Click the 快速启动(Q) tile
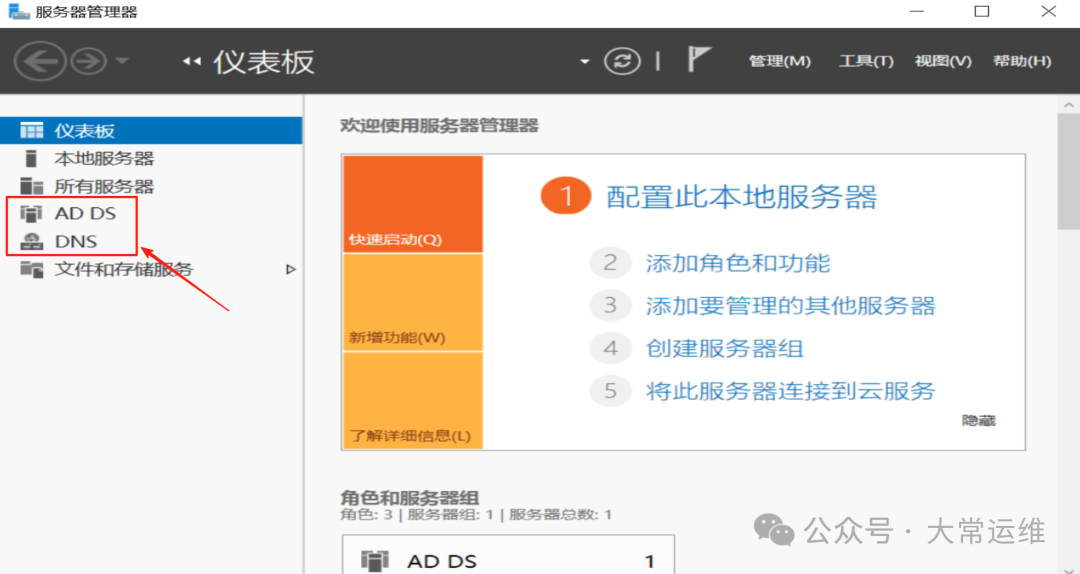1080x574 pixels. [x=413, y=204]
